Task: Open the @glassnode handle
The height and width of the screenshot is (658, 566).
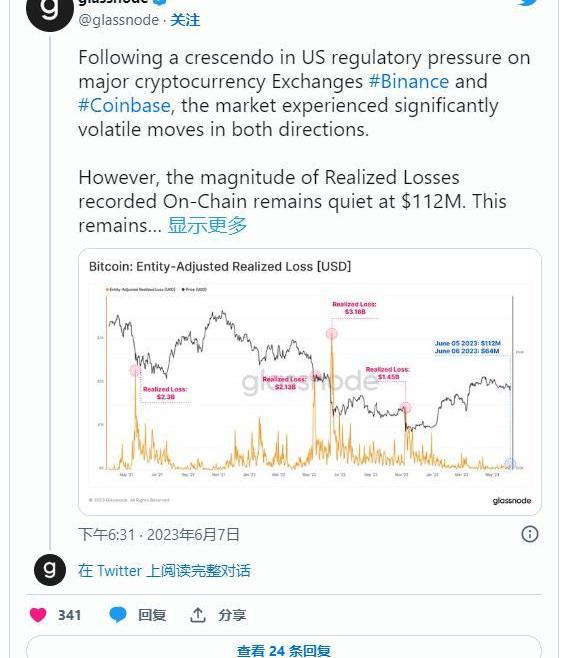Action: click(119, 20)
